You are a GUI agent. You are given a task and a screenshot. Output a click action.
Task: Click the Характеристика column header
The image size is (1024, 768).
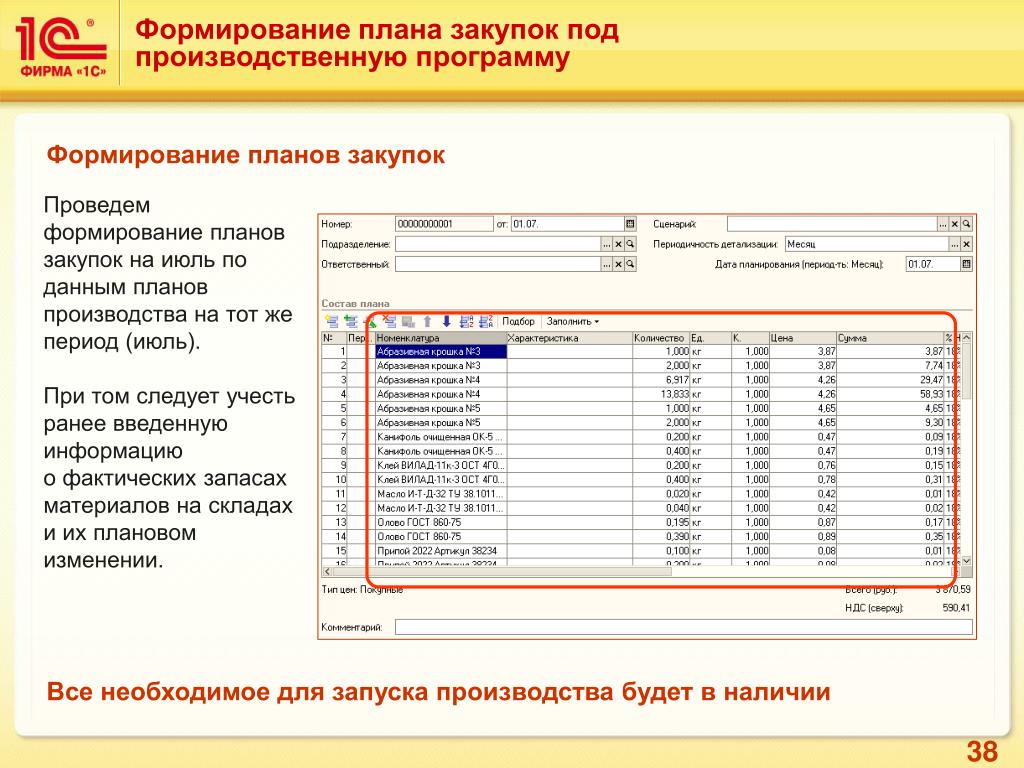coord(569,338)
